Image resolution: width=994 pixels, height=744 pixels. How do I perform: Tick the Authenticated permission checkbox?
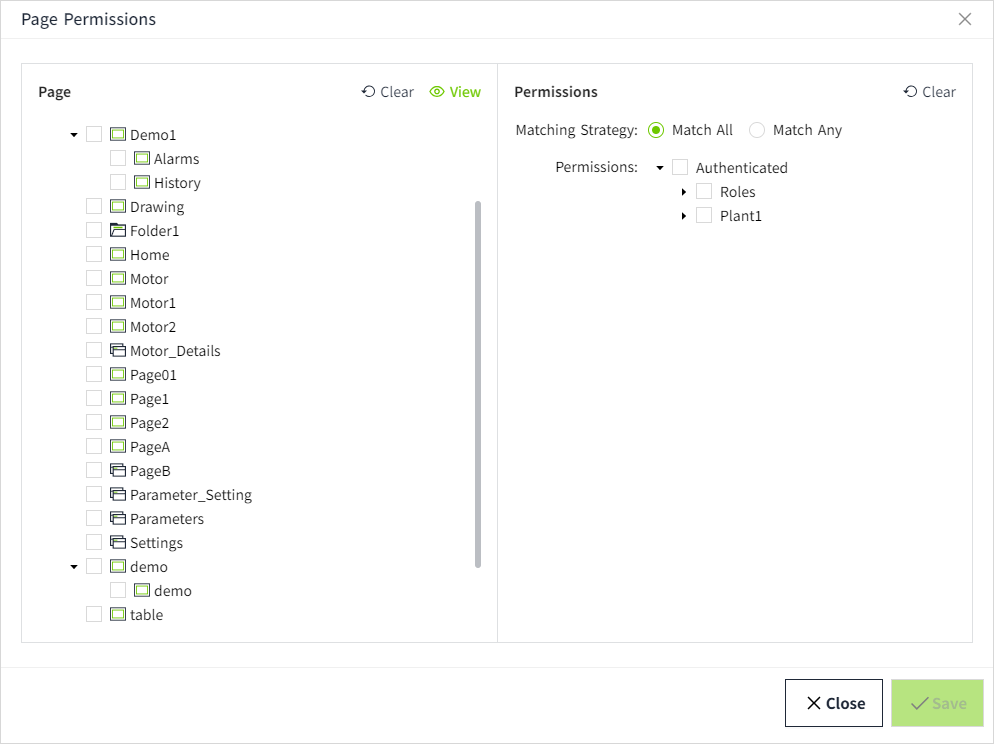pos(680,168)
